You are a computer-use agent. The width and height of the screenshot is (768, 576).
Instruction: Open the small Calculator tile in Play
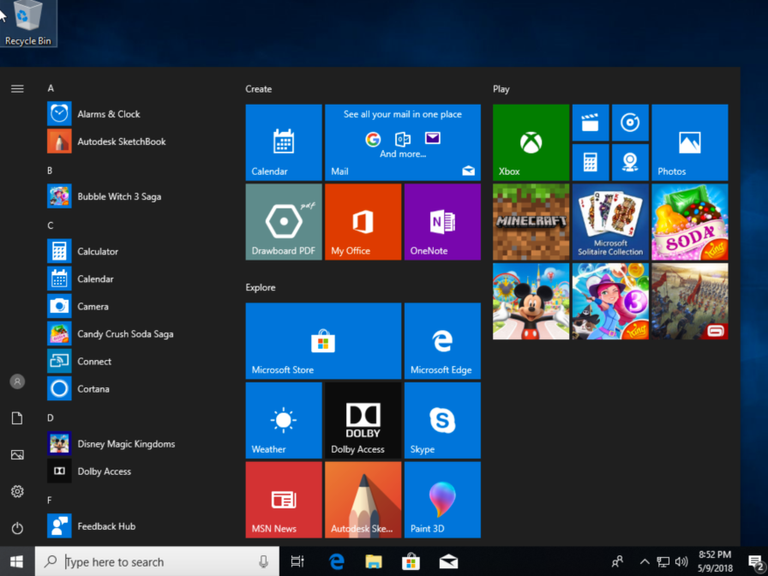pyautogui.click(x=590, y=162)
